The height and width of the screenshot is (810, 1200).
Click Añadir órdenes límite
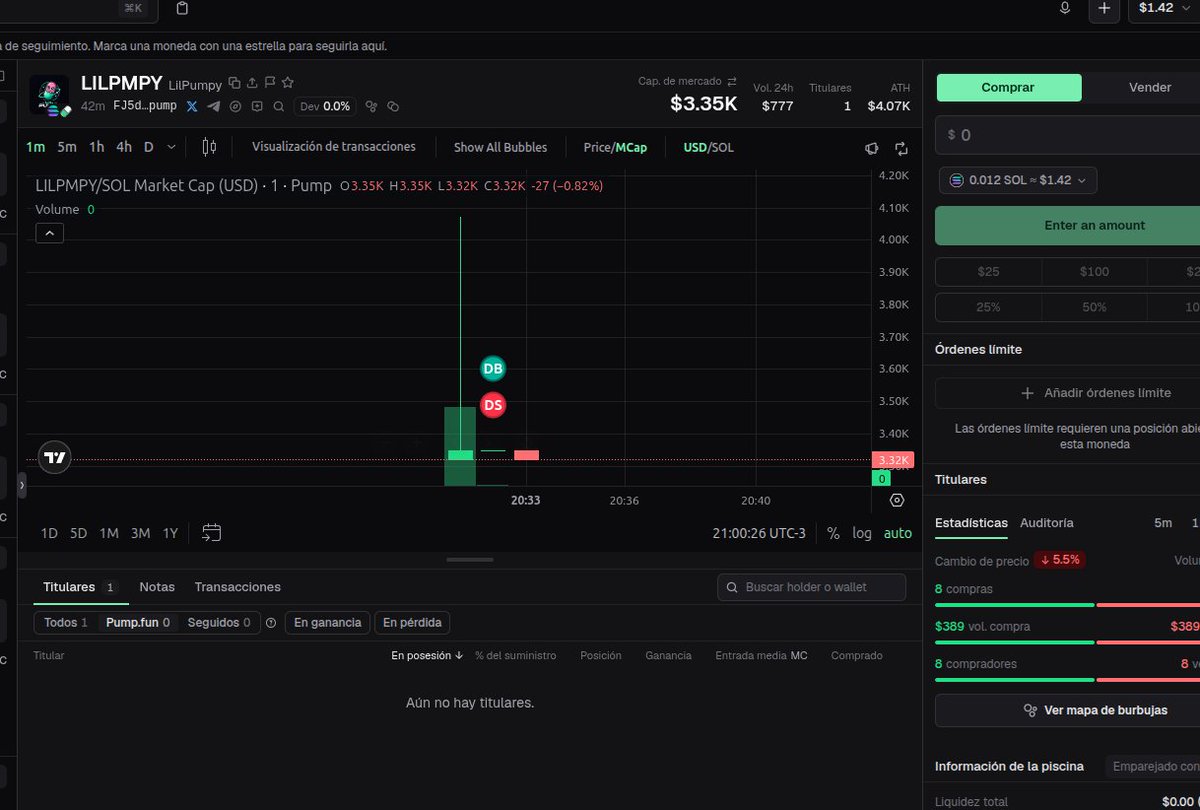click(1070, 393)
